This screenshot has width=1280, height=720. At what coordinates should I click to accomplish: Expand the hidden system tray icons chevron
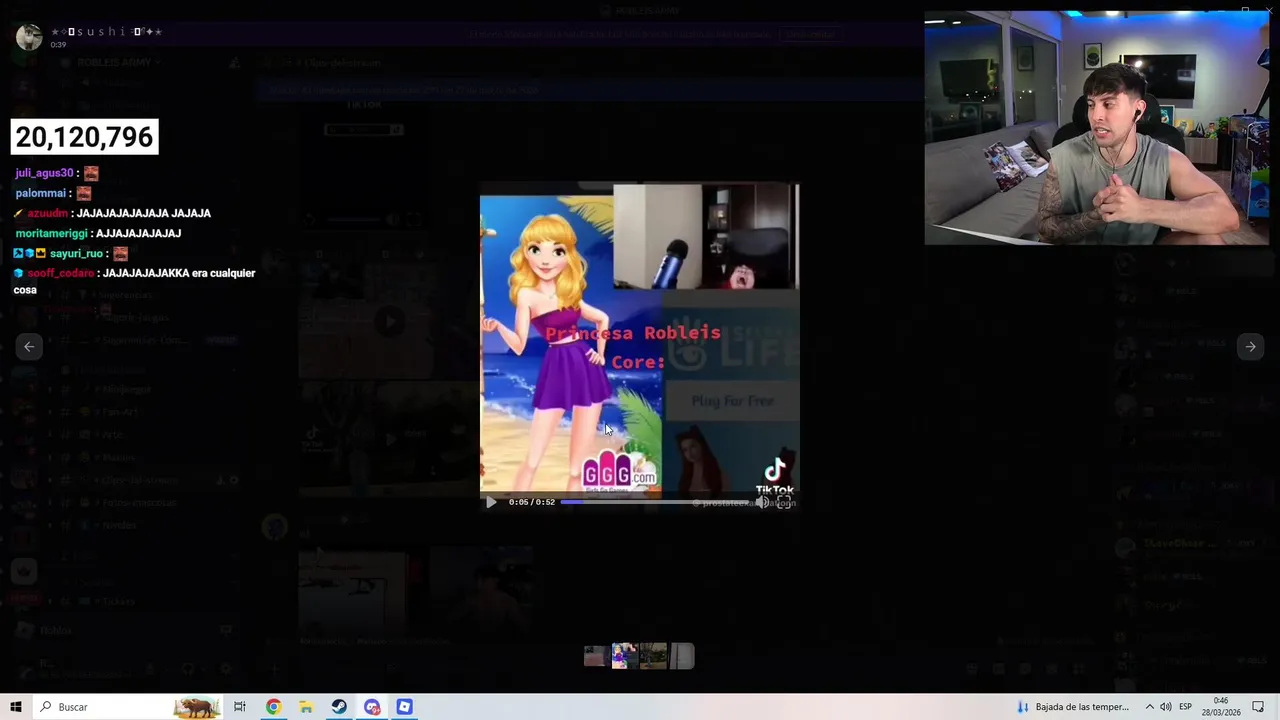click(x=1149, y=707)
